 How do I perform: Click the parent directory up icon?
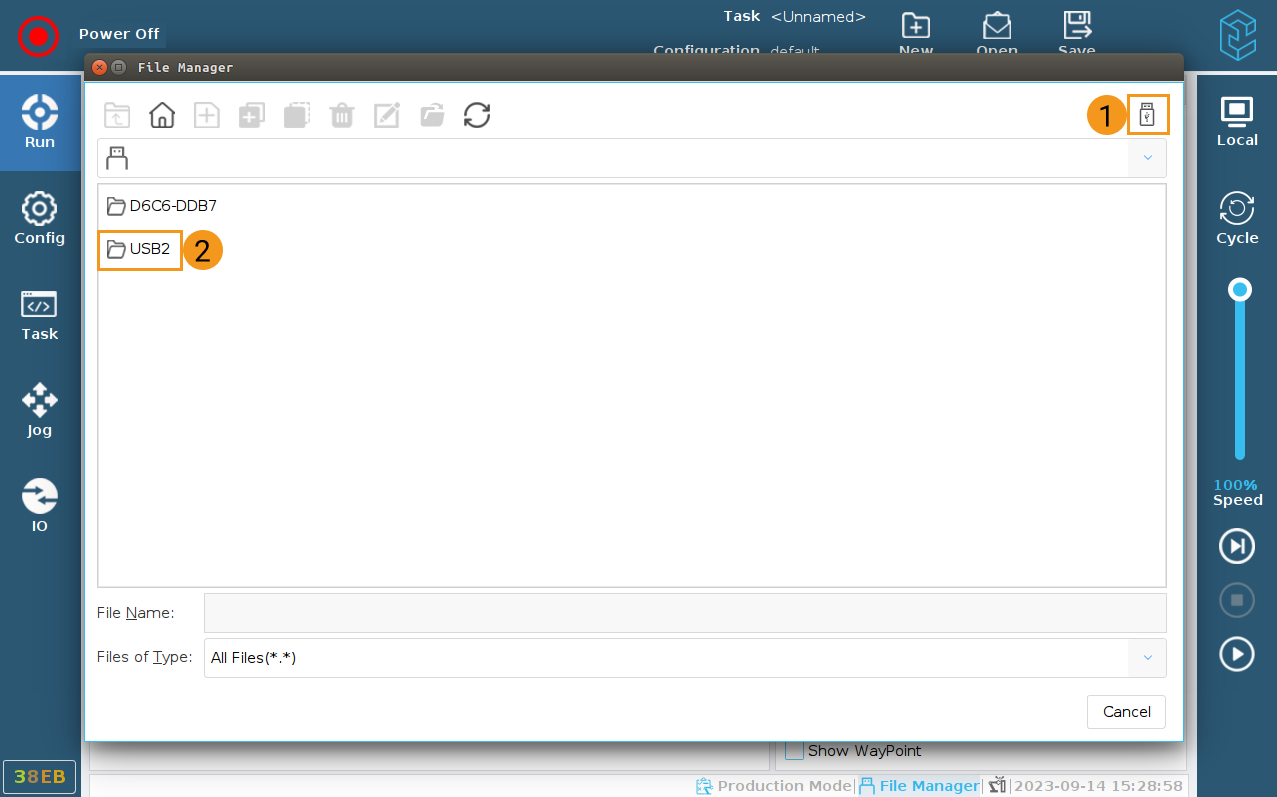pos(117,115)
